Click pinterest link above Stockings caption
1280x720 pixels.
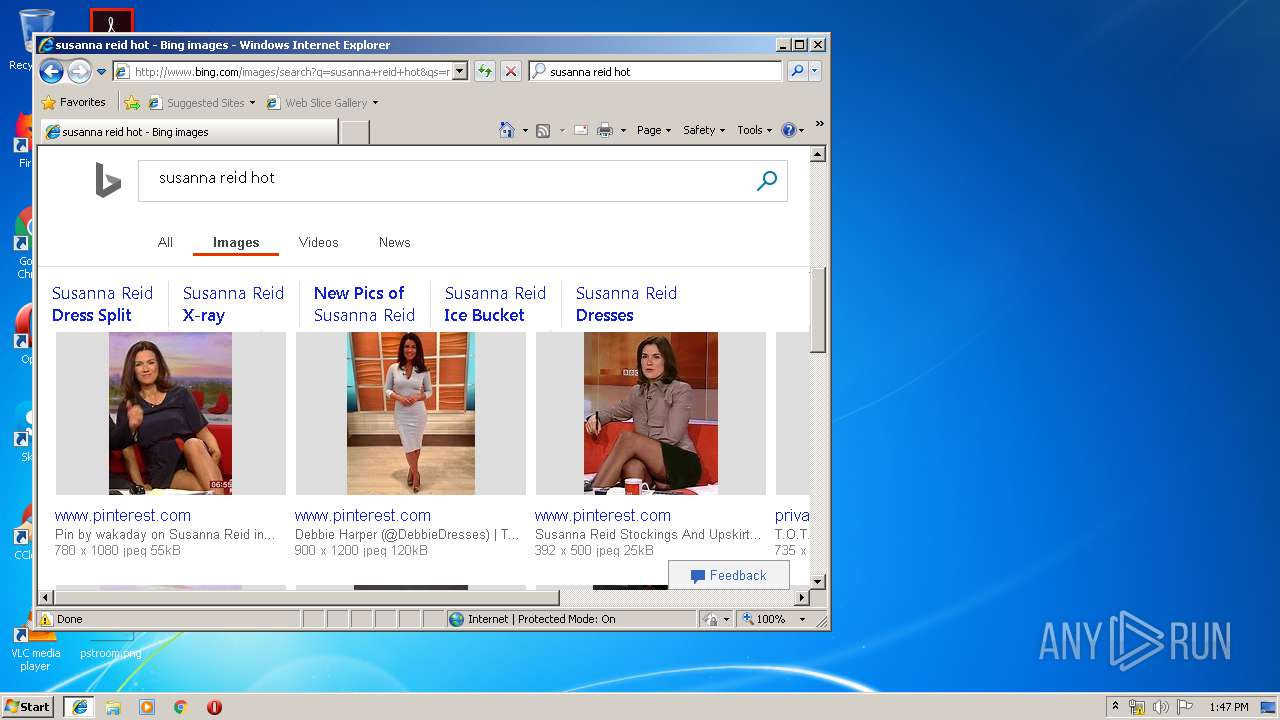tap(603, 515)
